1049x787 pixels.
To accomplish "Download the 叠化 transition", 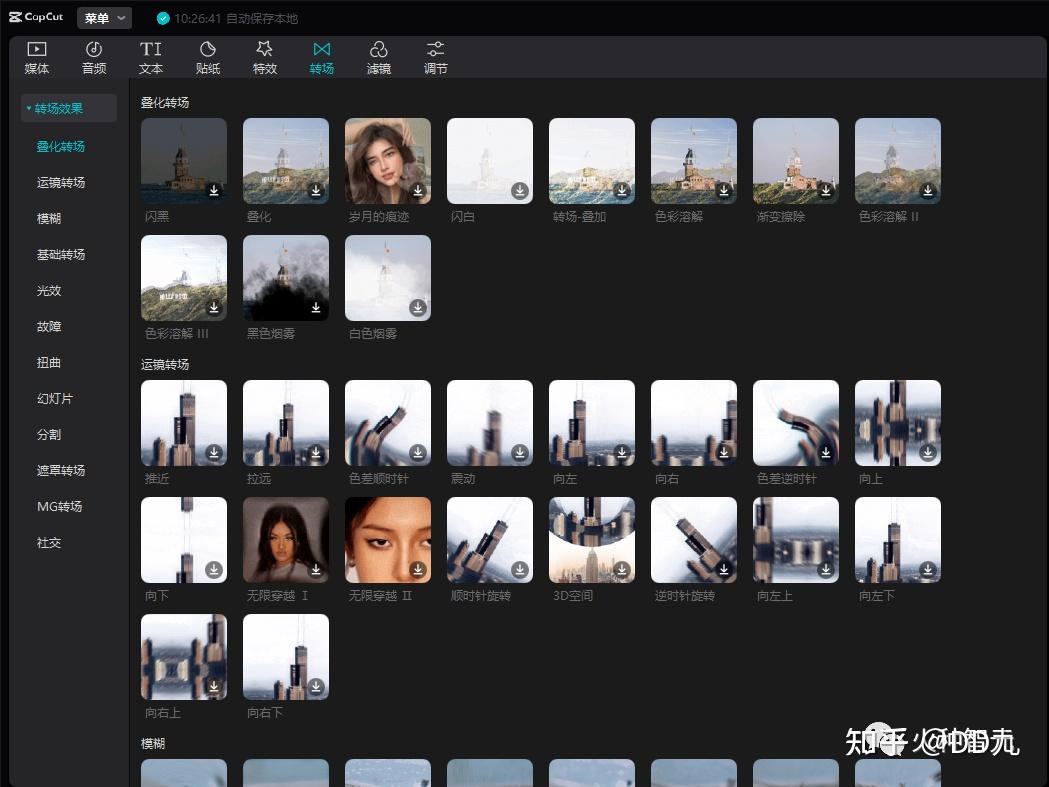I will (x=316, y=191).
